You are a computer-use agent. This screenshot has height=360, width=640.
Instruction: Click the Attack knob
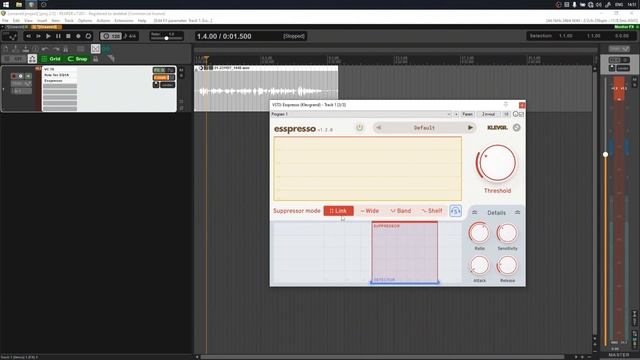click(479, 266)
